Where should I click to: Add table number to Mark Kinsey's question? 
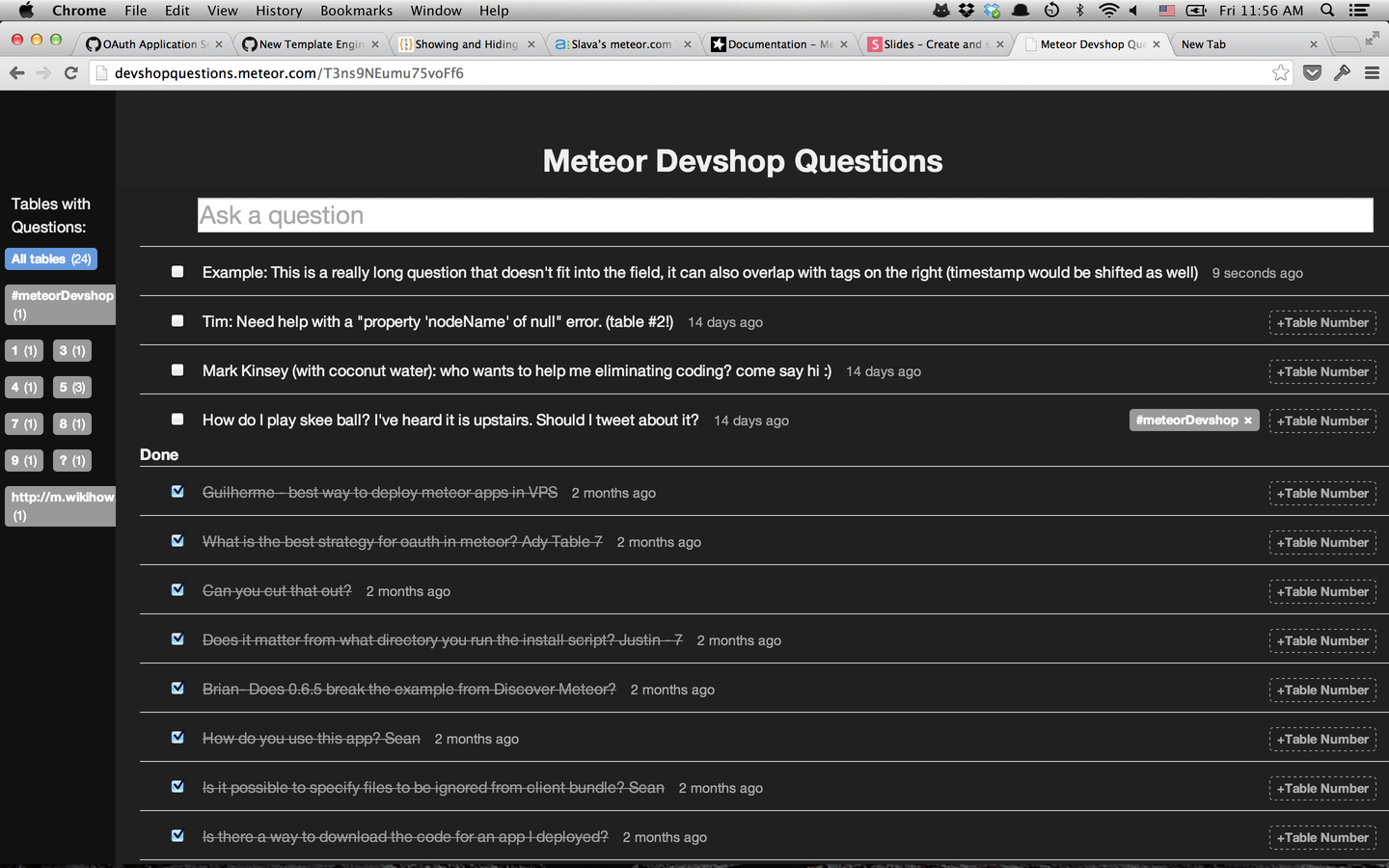click(1322, 372)
